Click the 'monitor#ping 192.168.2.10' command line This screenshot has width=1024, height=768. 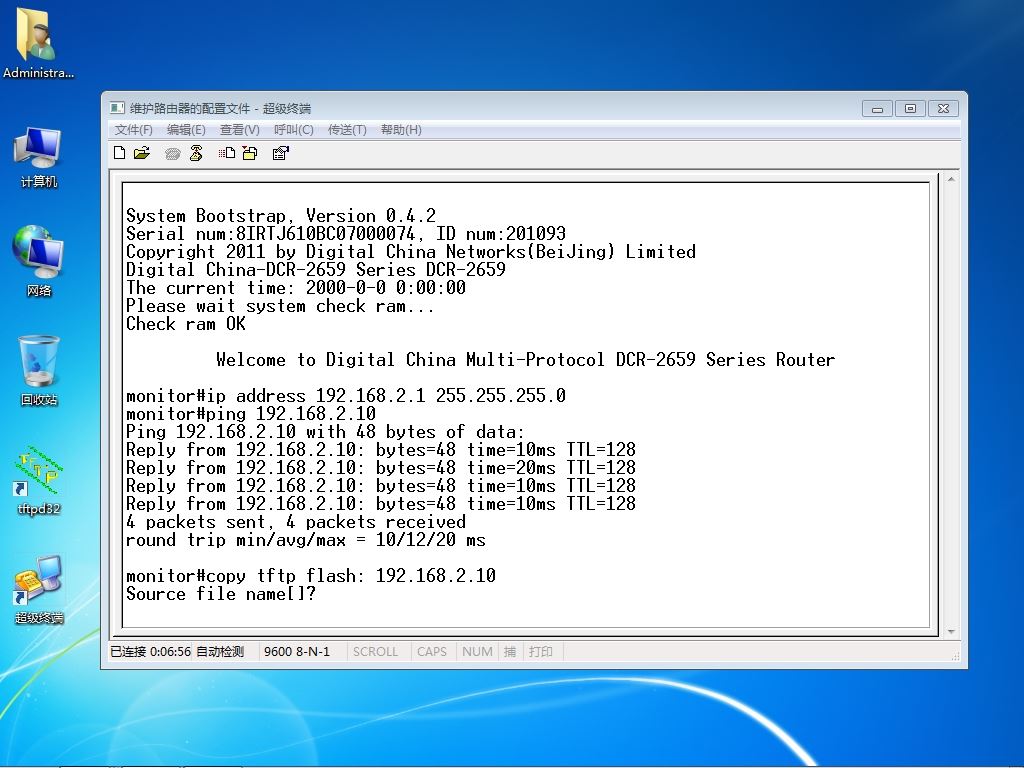pyautogui.click(x=251, y=413)
